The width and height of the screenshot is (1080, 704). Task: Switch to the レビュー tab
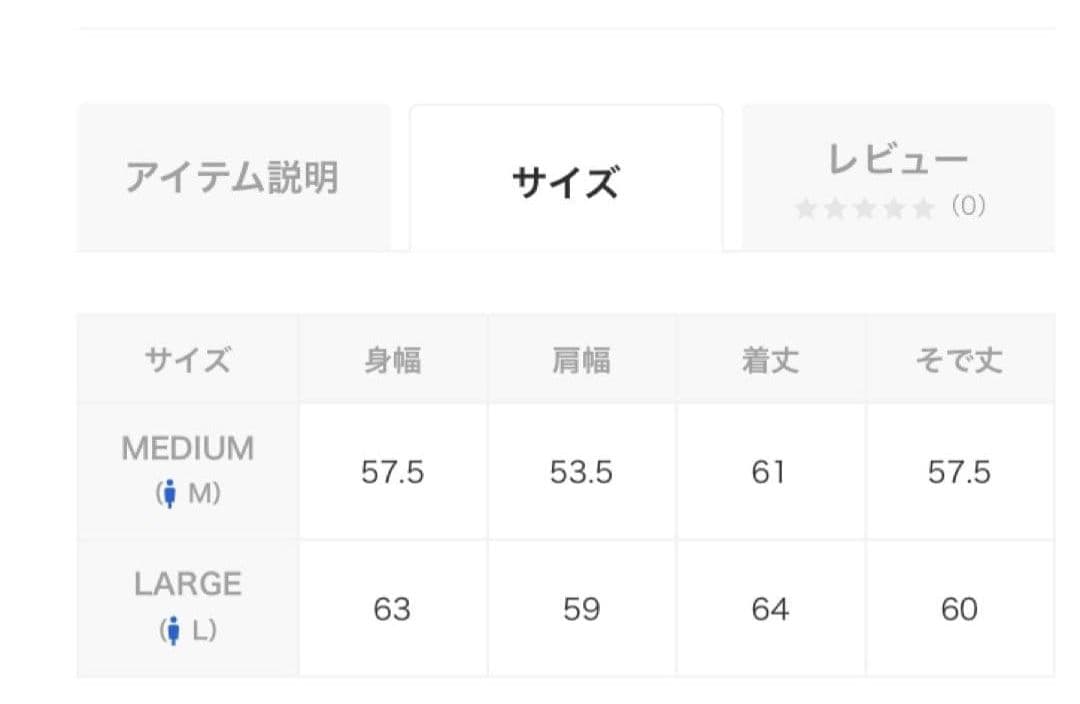tap(898, 178)
